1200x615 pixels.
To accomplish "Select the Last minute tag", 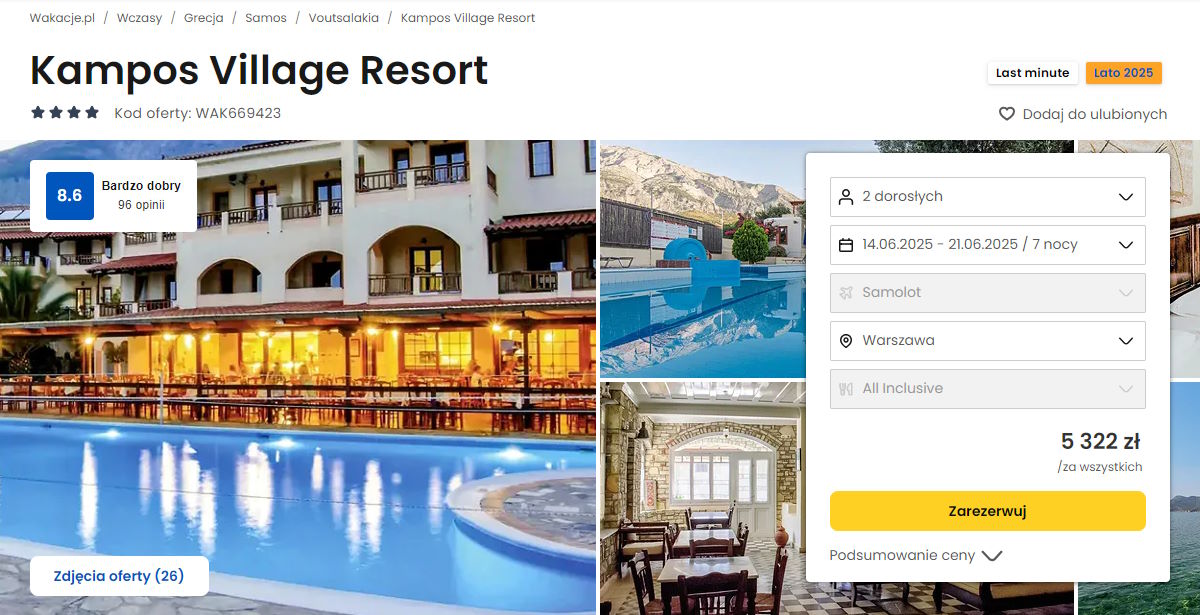I will tap(1033, 73).
